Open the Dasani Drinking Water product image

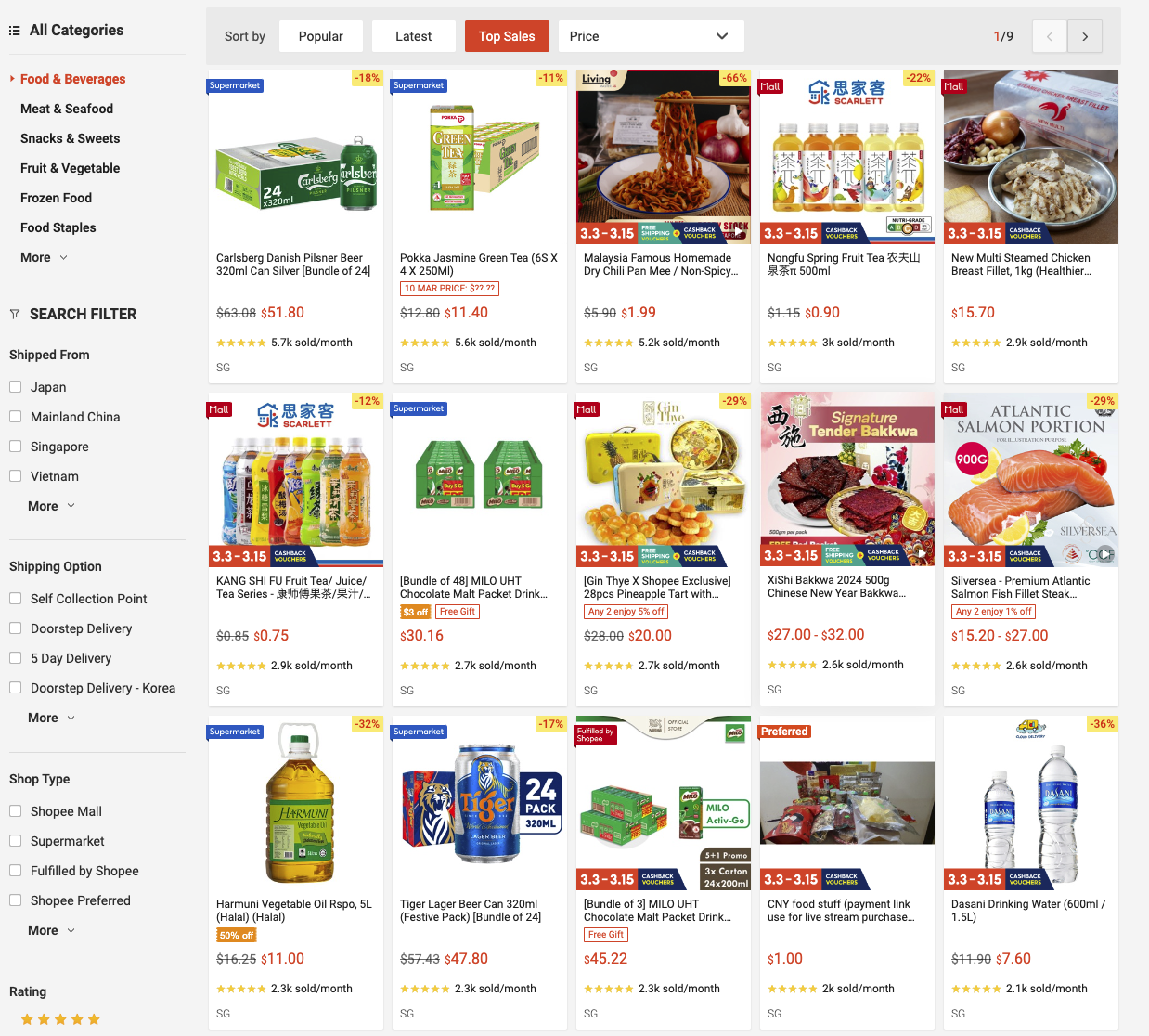click(1031, 803)
